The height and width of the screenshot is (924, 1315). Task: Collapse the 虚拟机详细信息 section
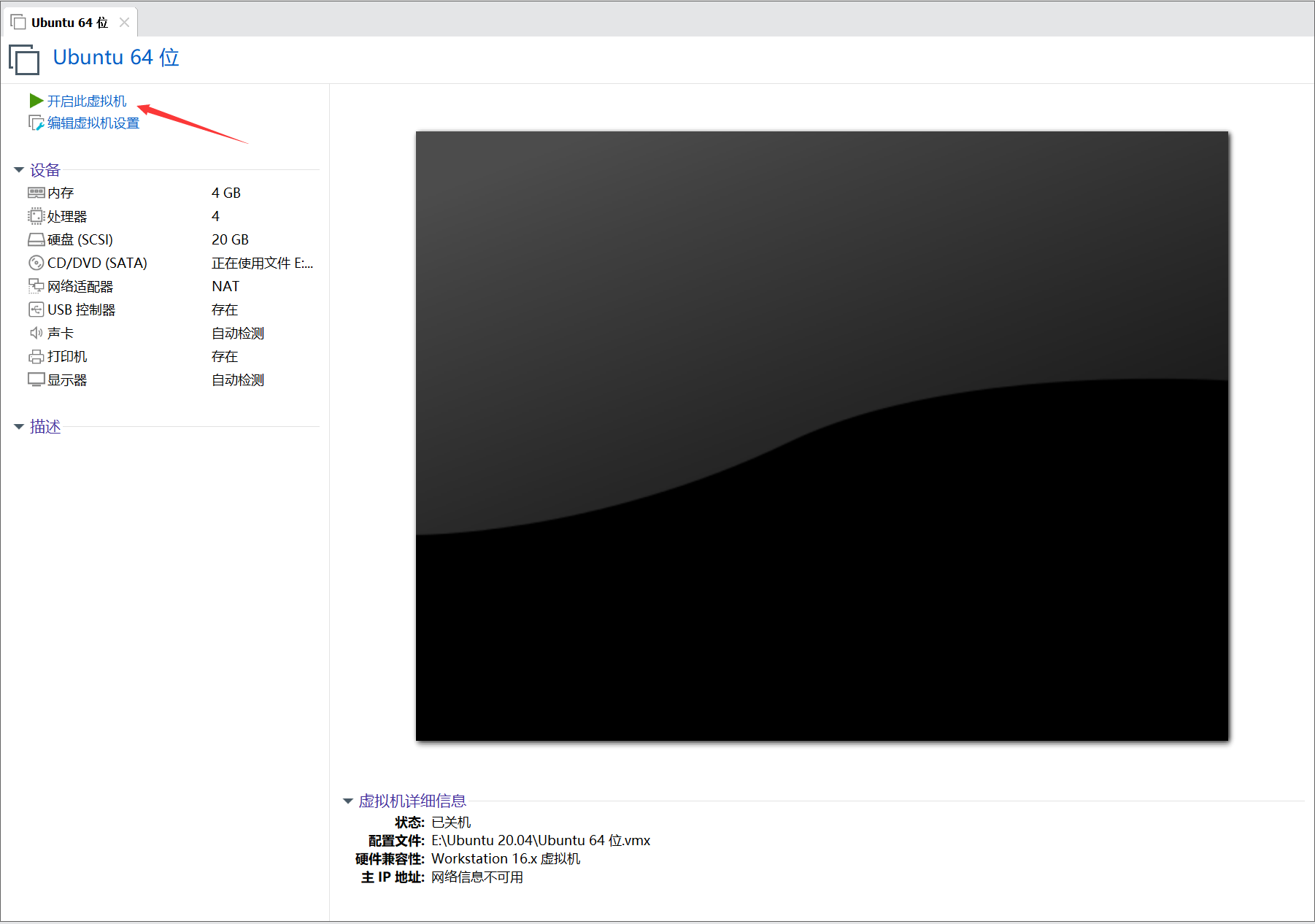(348, 801)
